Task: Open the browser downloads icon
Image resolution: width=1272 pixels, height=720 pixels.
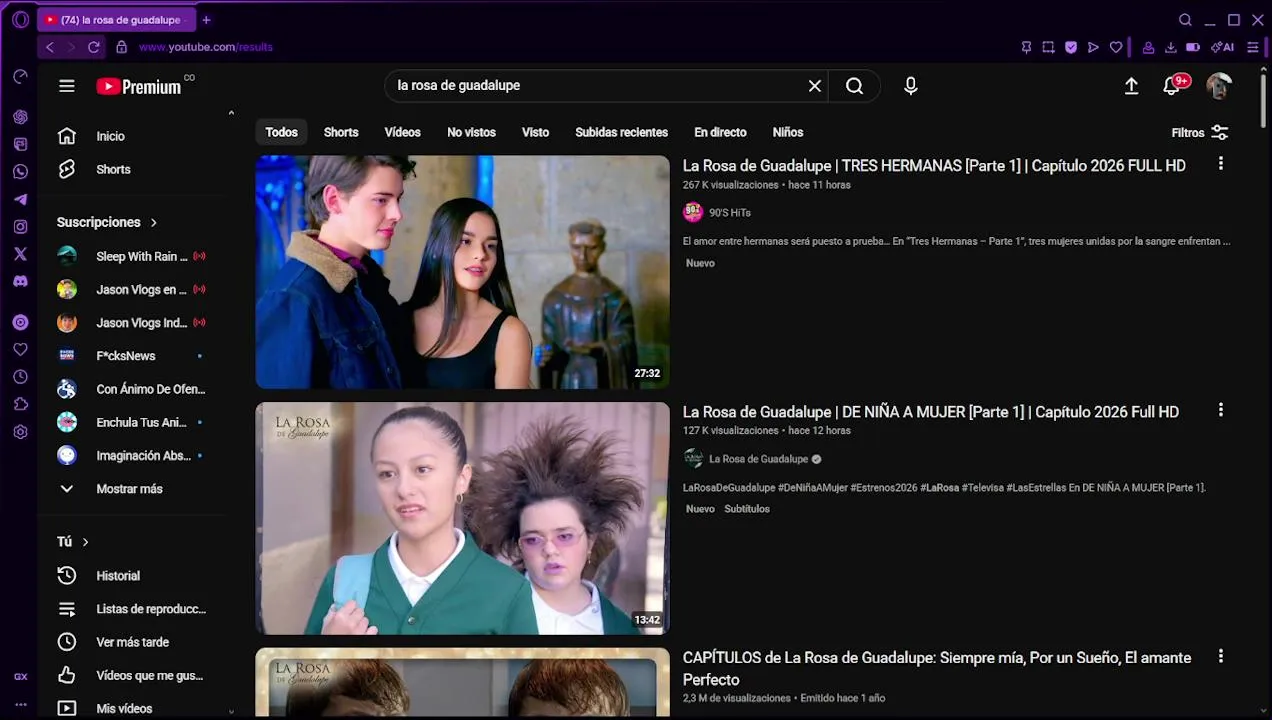Action: point(1170,47)
